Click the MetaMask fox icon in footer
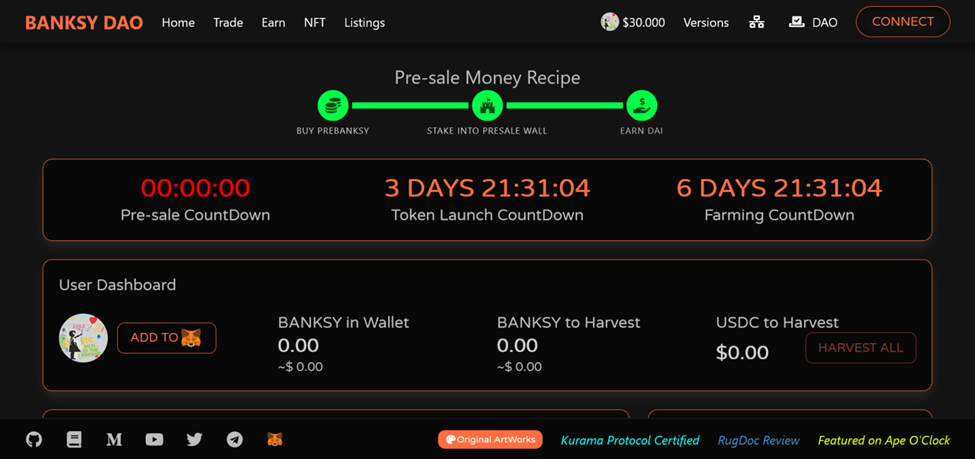 [275, 440]
